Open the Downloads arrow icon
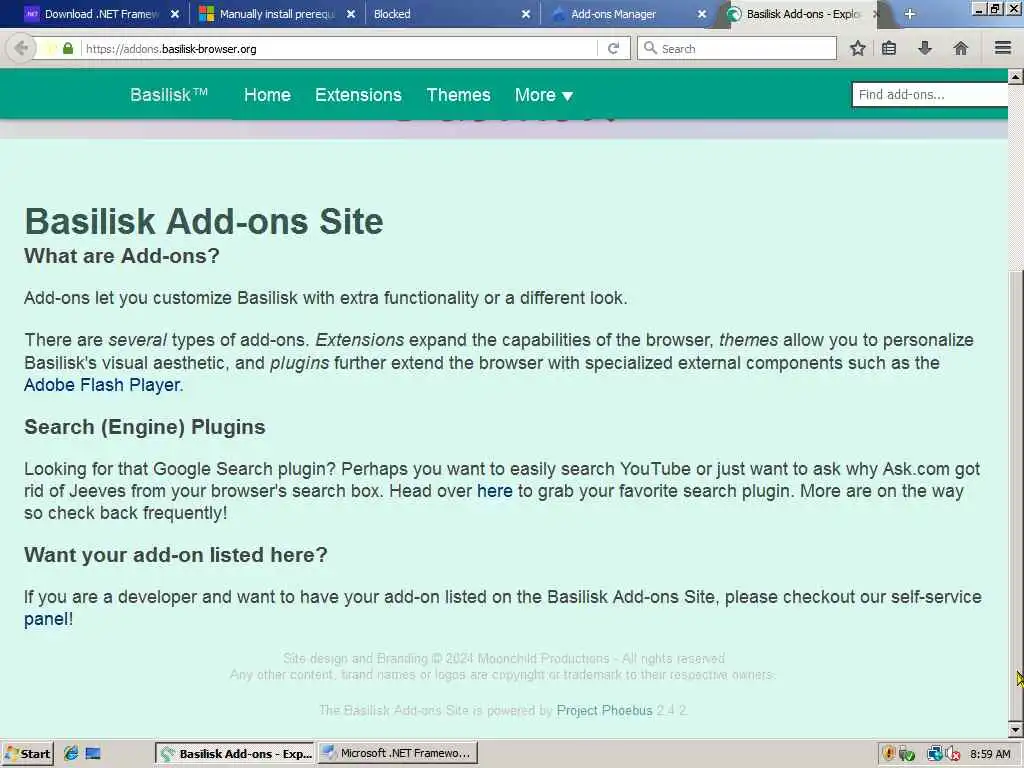 point(925,48)
